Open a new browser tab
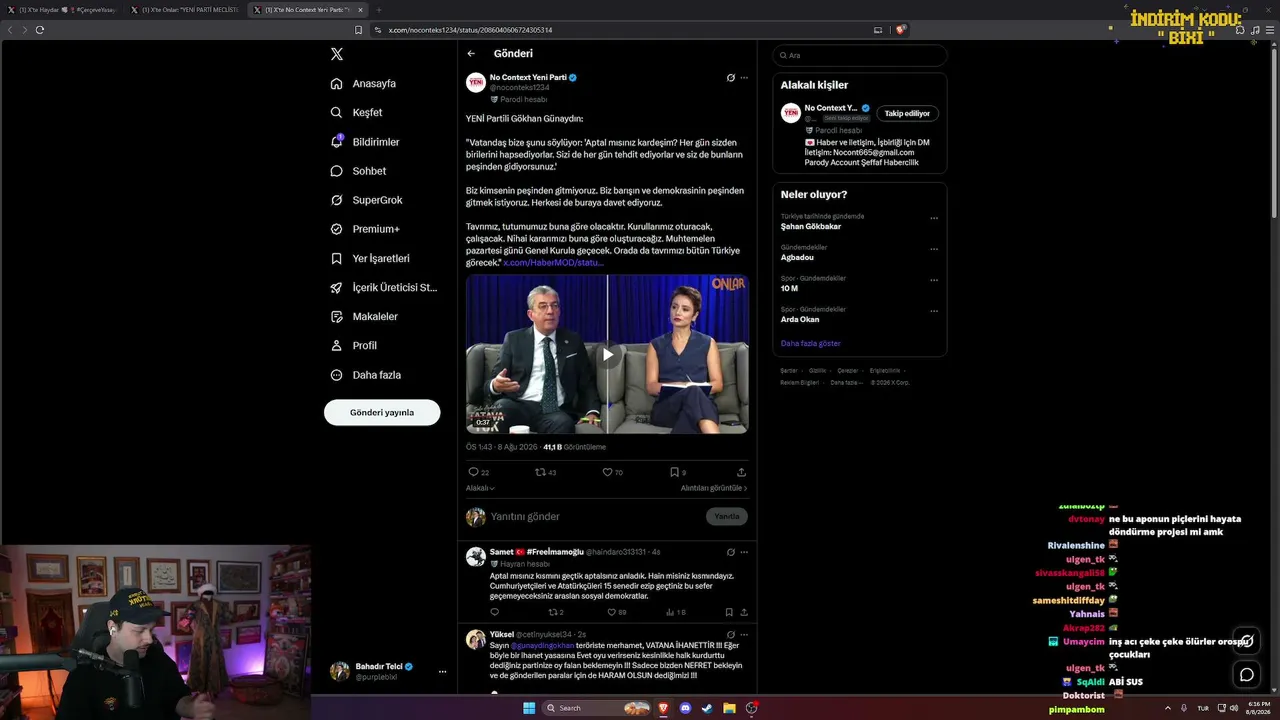The height and width of the screenshot is (720, 1280). [379, 10]
